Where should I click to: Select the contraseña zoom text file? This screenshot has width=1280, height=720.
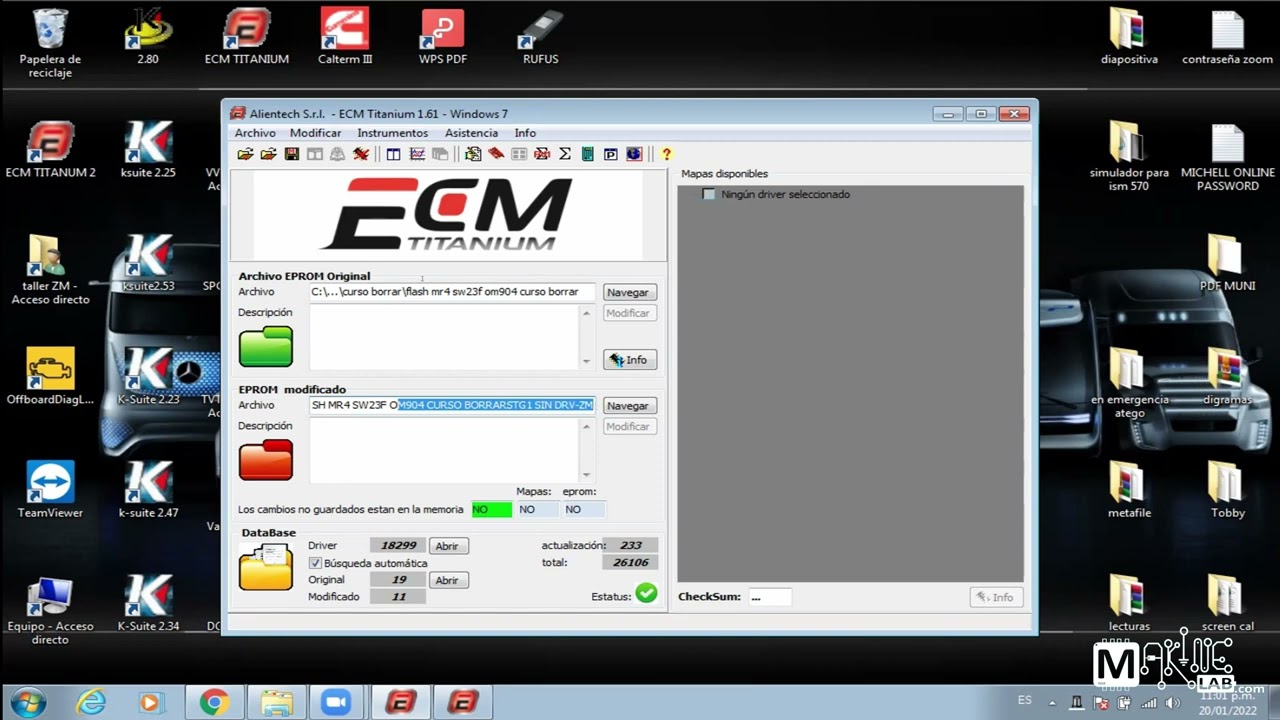coord(1227,36)
